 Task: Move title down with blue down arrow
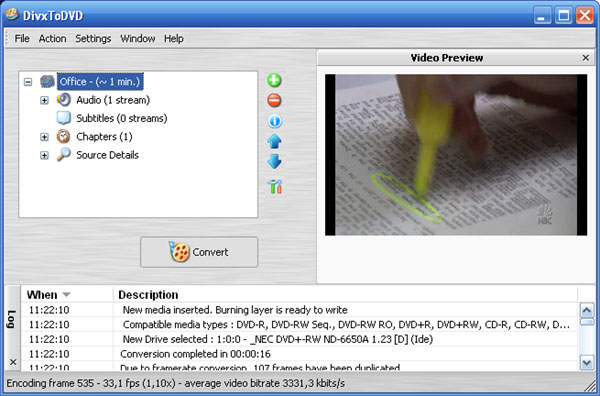pyautogui.click(x=274, y=161)
